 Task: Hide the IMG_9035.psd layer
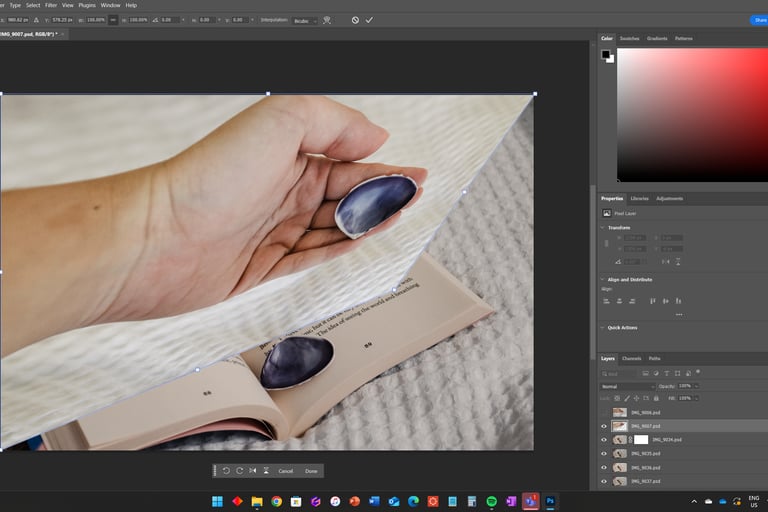(x=604, y=453)
